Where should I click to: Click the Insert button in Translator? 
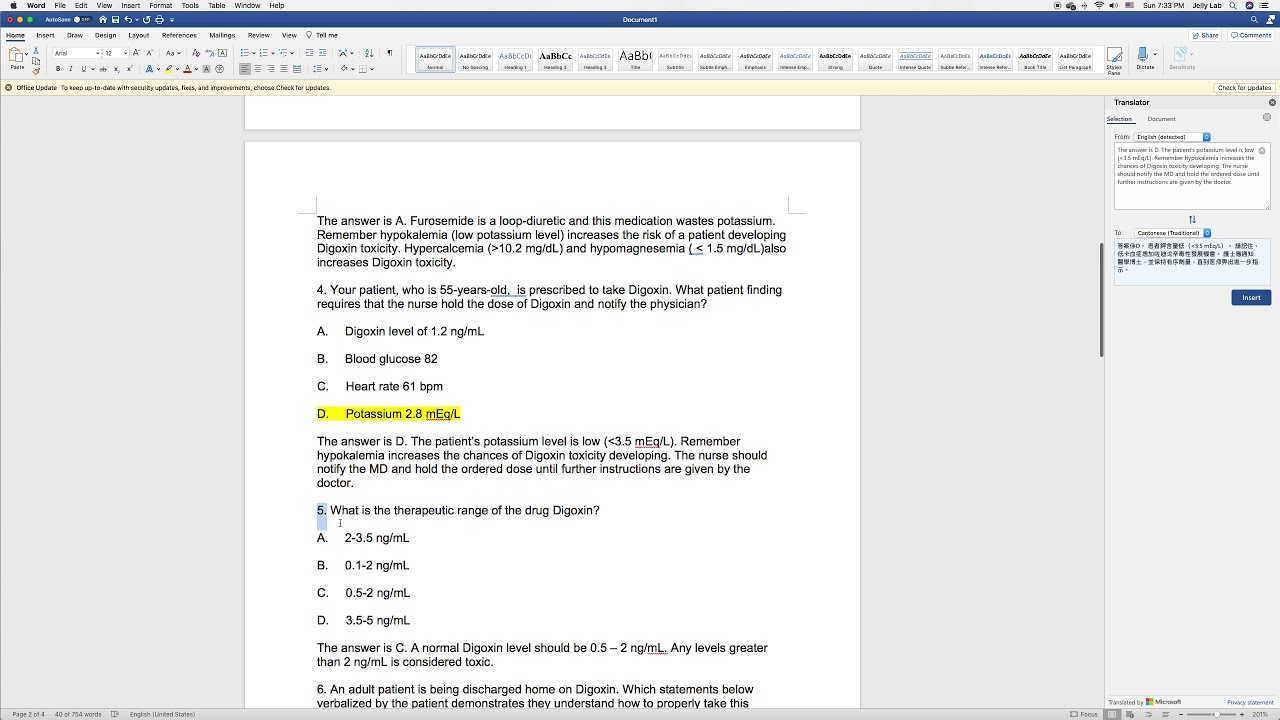(x=1251, y=297)
